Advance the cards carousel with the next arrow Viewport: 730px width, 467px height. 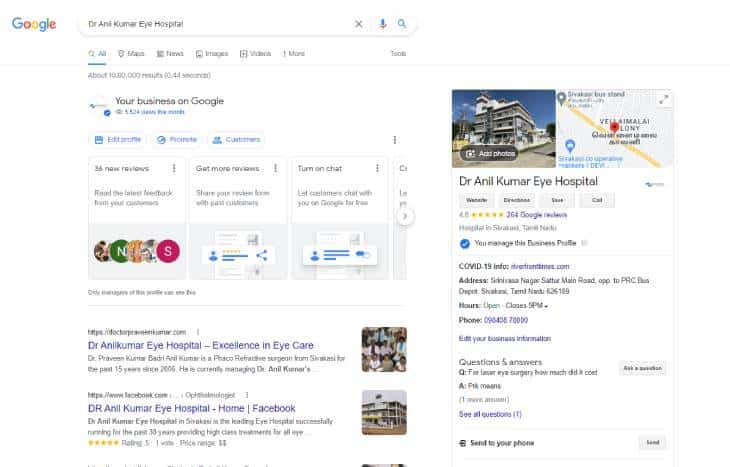tap(405, 216)
